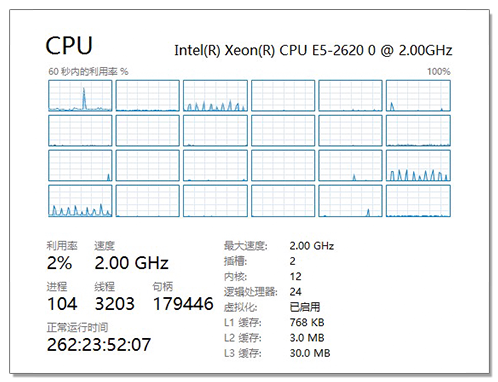Click the 3203 threads count
The width and height of the screenshot is (498, 382).
click(x=115, y=304)
